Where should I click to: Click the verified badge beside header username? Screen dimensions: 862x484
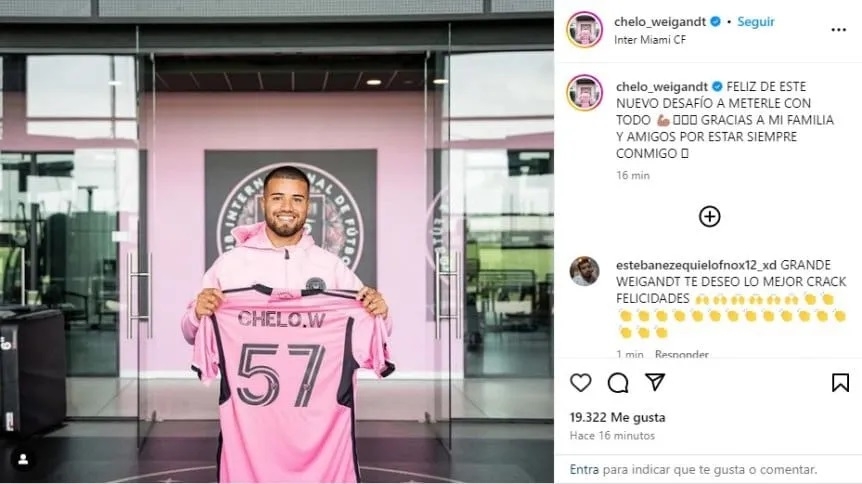click(x=715, y=21)
